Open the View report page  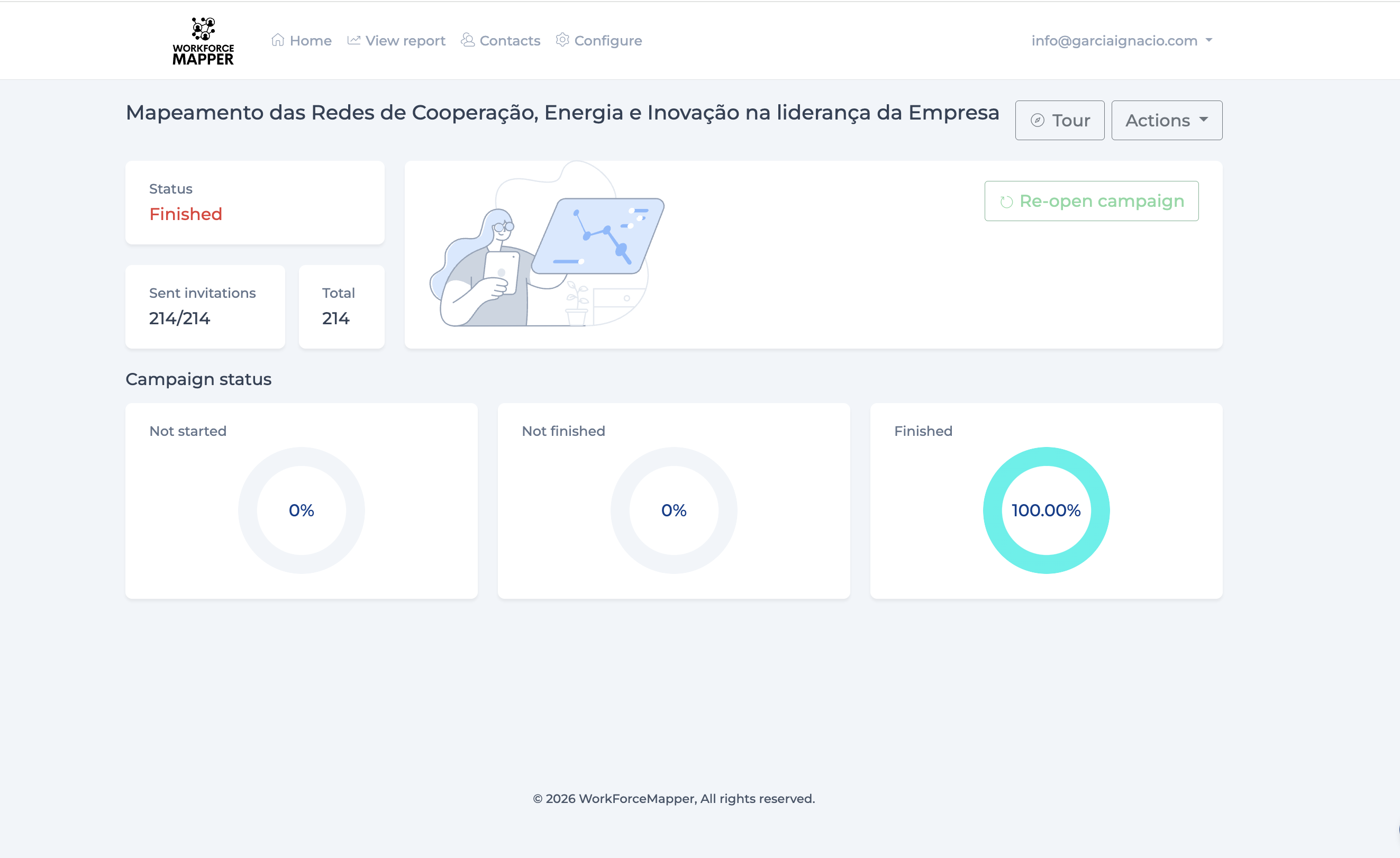click(x=405, y=40)
